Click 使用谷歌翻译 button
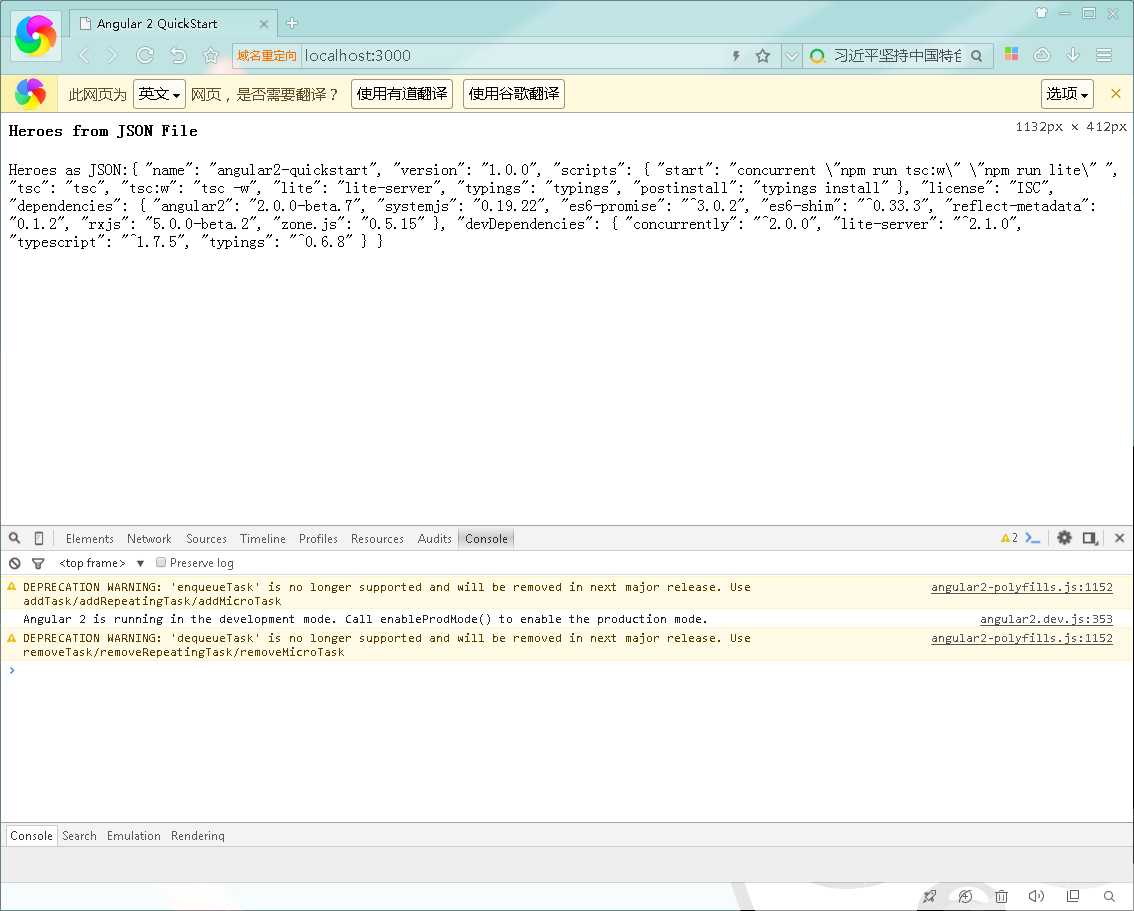This screenshot has width=1134, height=911. (513, 94)
